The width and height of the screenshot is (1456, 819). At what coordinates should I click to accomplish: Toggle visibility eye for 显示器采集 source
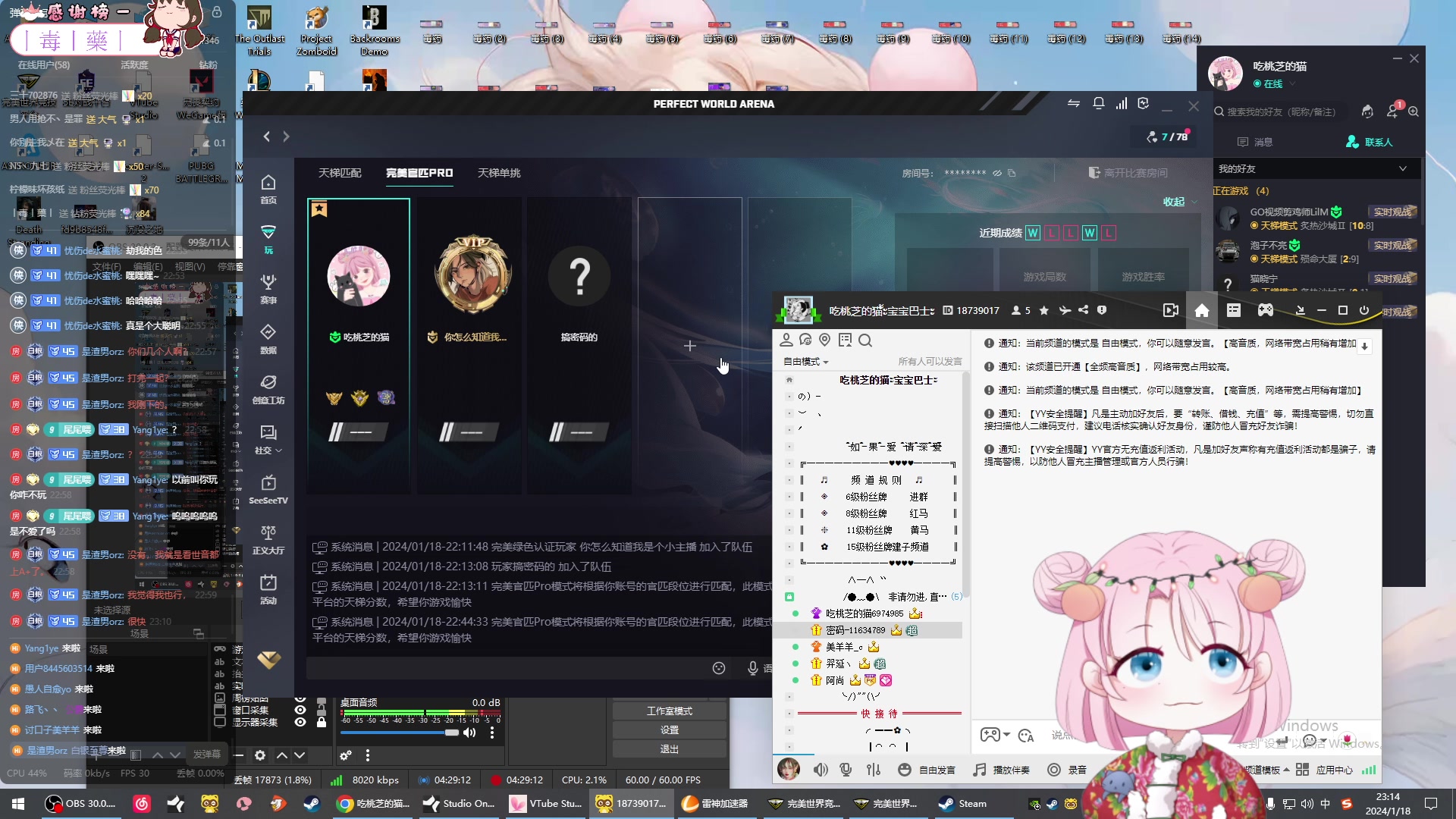[300, 722]
